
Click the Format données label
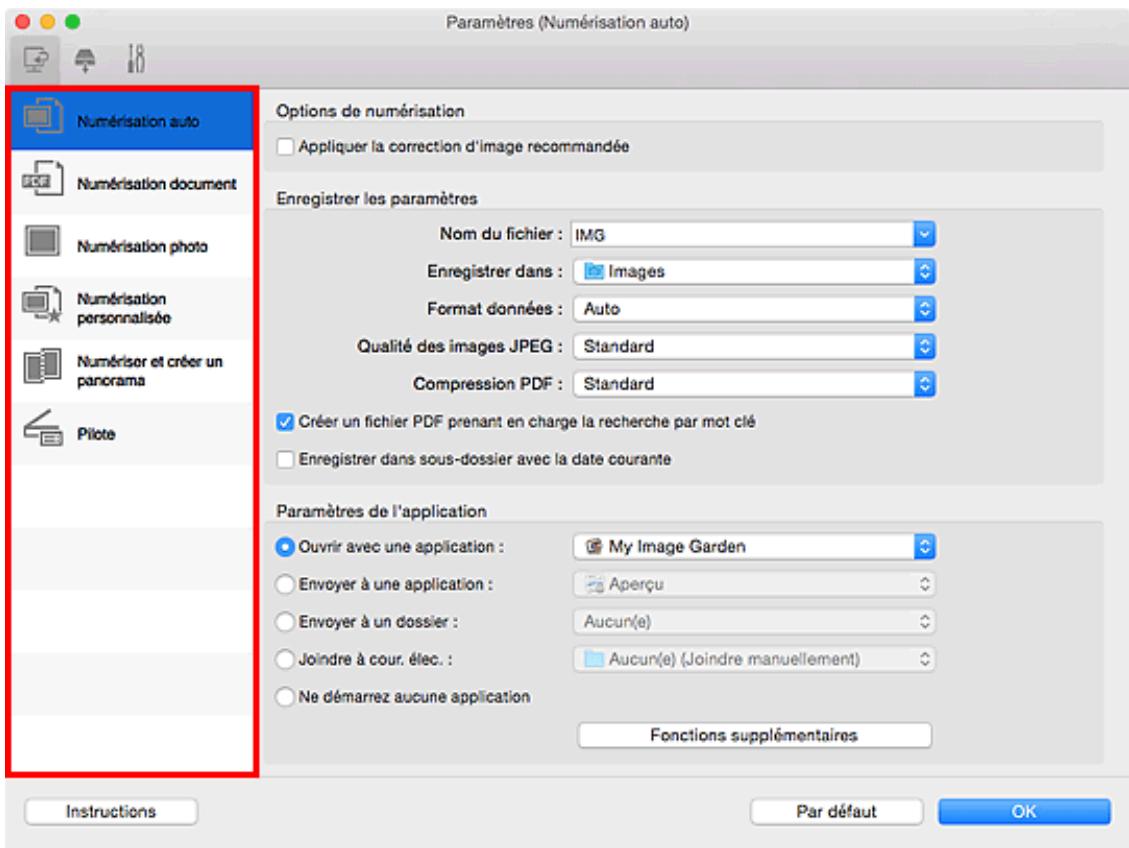point(495,309)
